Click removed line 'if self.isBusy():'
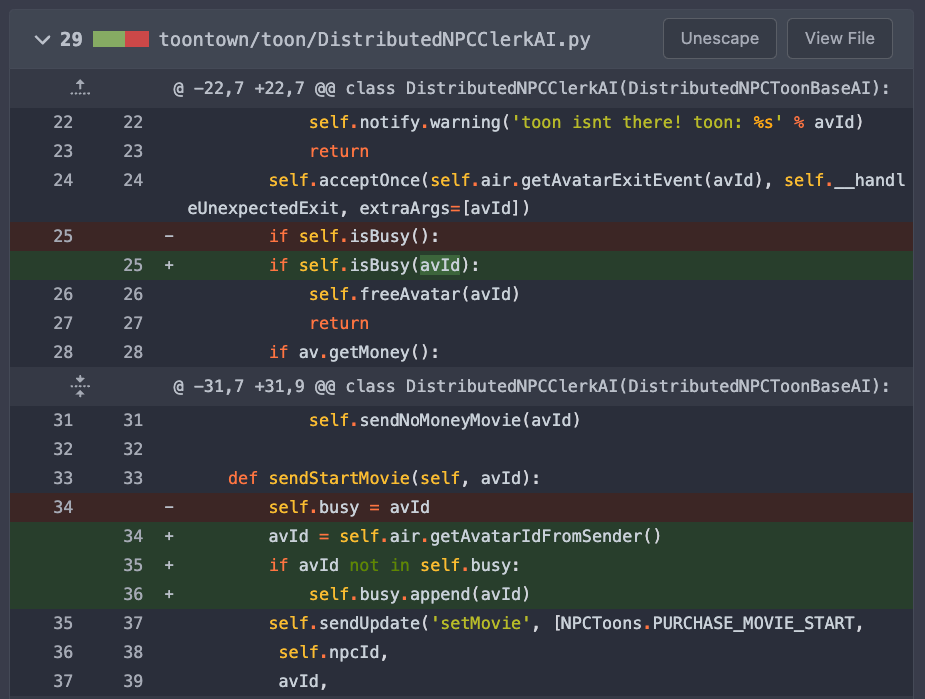The width and height of the screenshot is (925, 699). [x=354, y=237]
